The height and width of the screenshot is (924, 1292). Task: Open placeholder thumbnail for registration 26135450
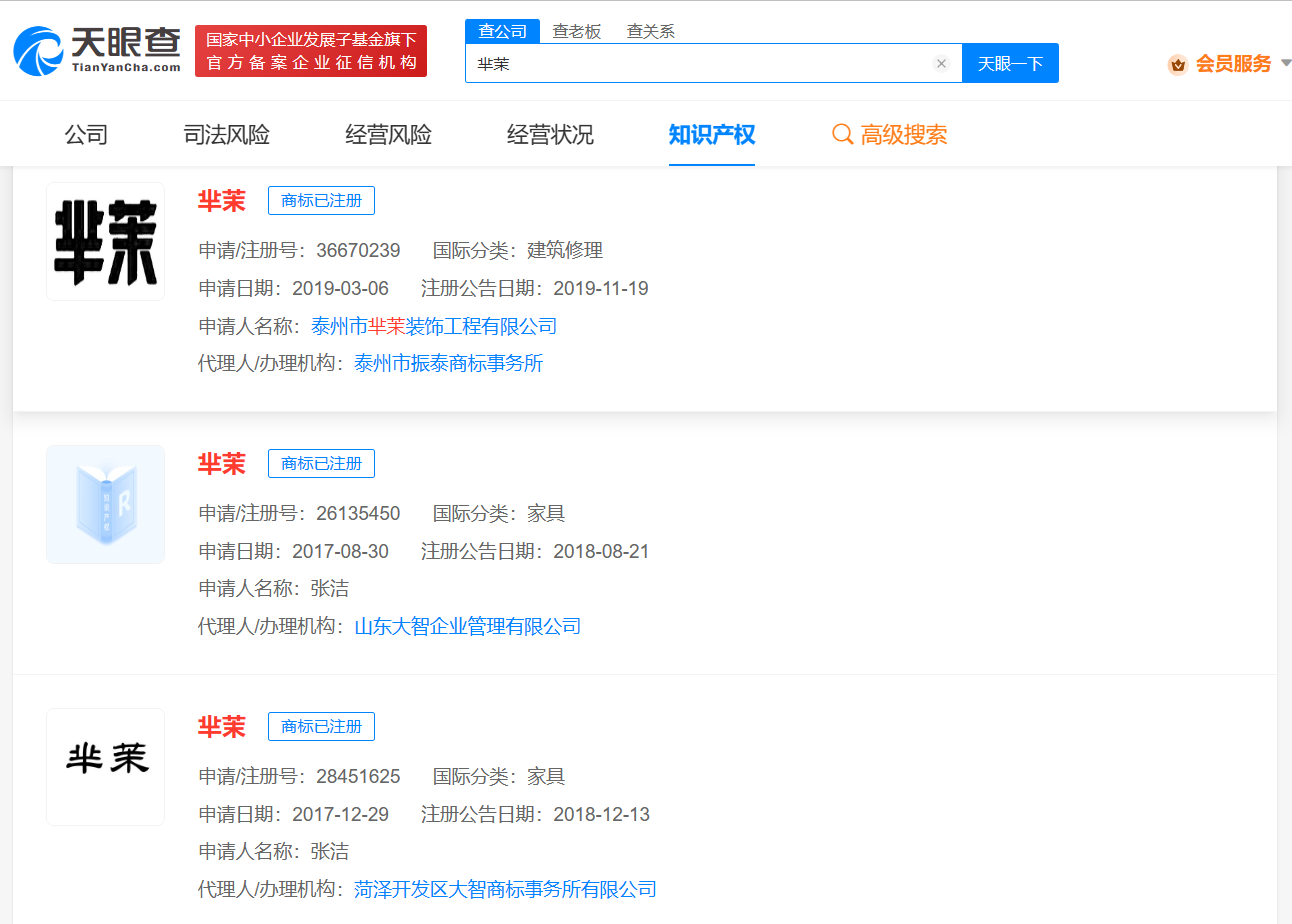(x=105, y=504)
